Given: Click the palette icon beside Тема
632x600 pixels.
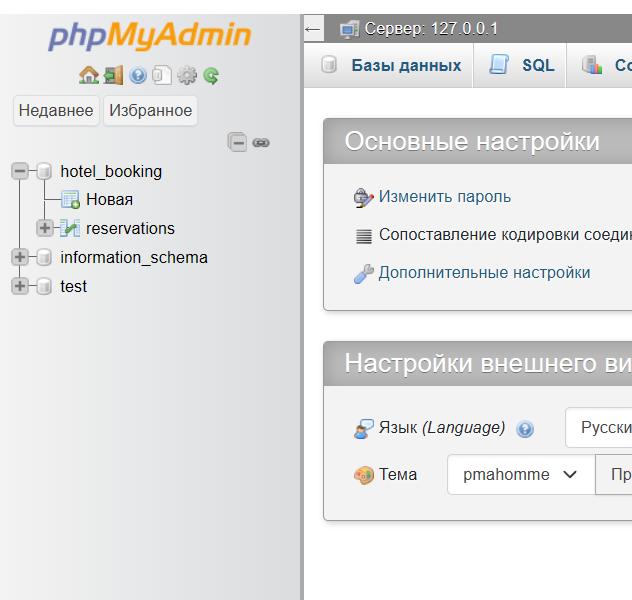Looking at the screenshot, I should 364,475.
